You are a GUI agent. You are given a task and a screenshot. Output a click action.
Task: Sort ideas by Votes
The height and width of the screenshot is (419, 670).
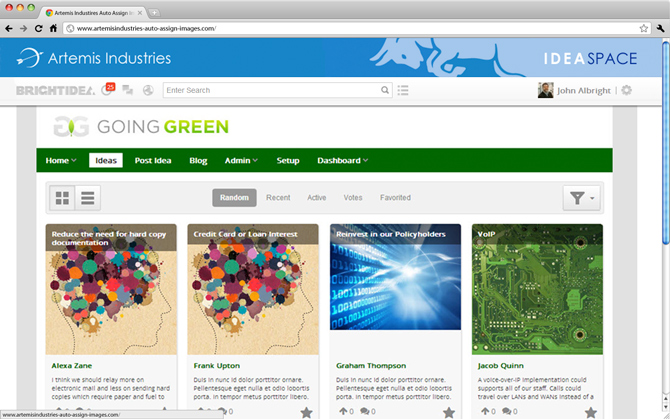pos(353,198)
